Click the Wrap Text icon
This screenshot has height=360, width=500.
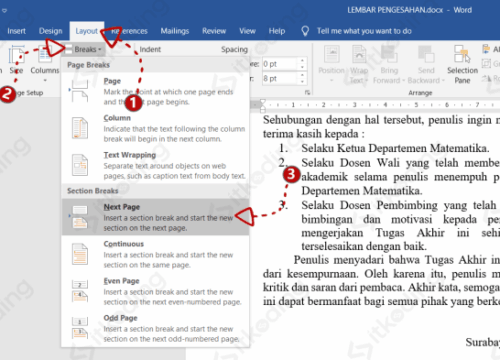[x=359, y=54]
